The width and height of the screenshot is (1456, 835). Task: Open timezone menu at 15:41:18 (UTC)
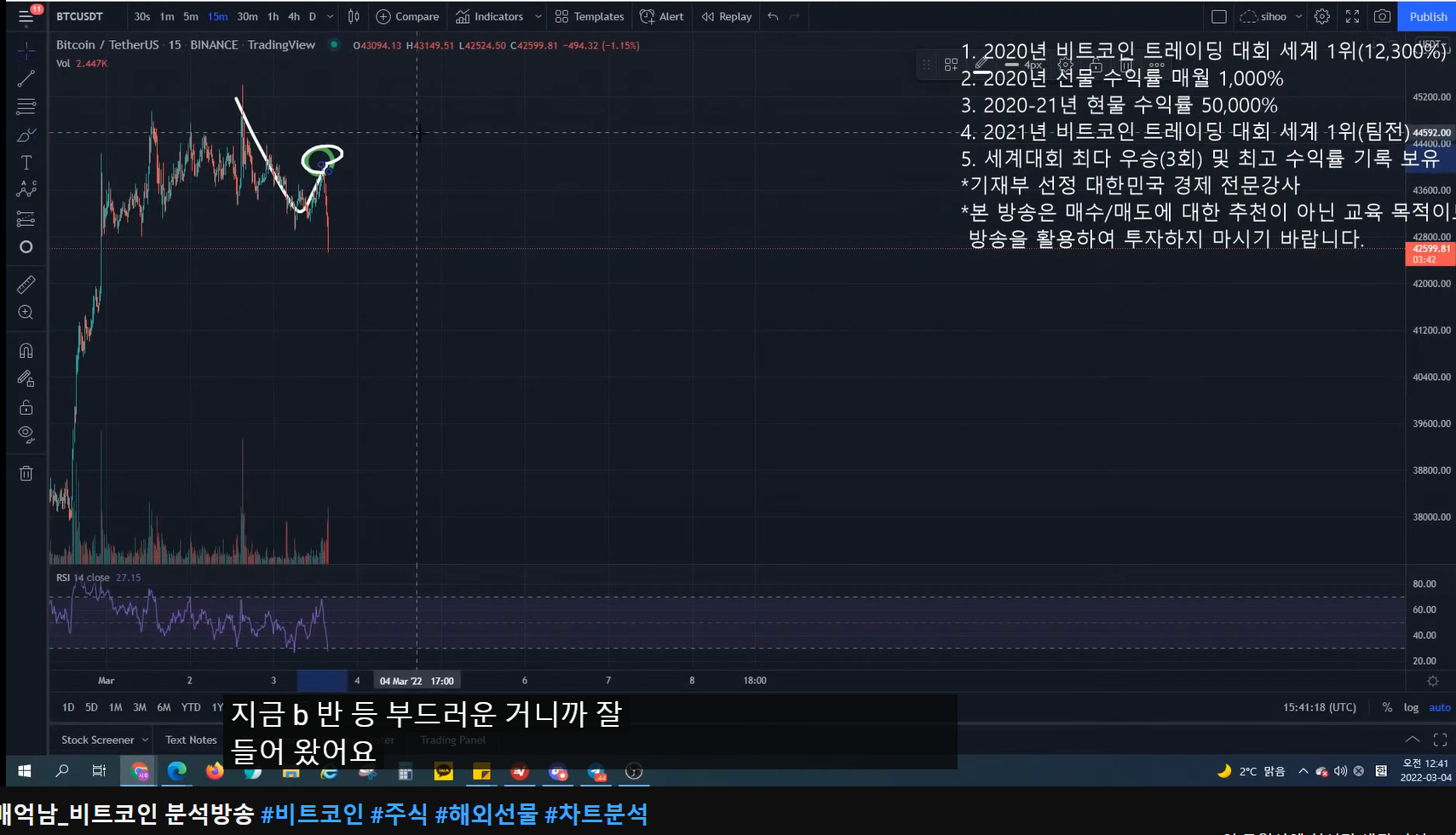1320,707
